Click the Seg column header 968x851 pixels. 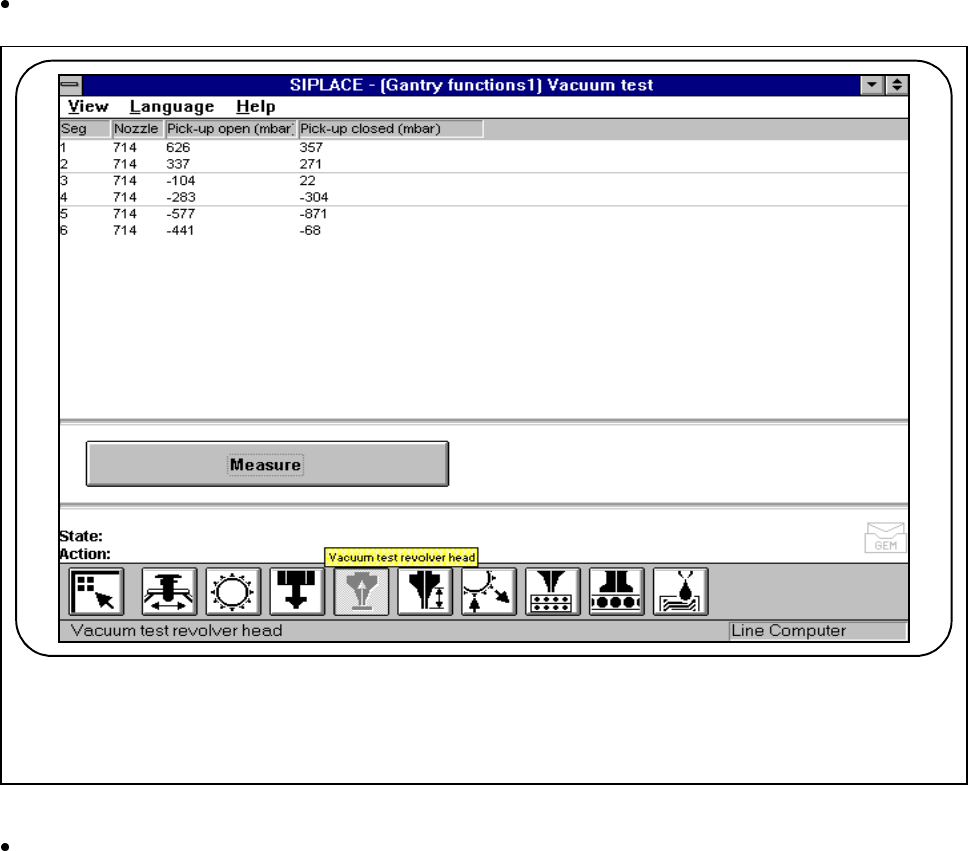(x=85, y=128)
